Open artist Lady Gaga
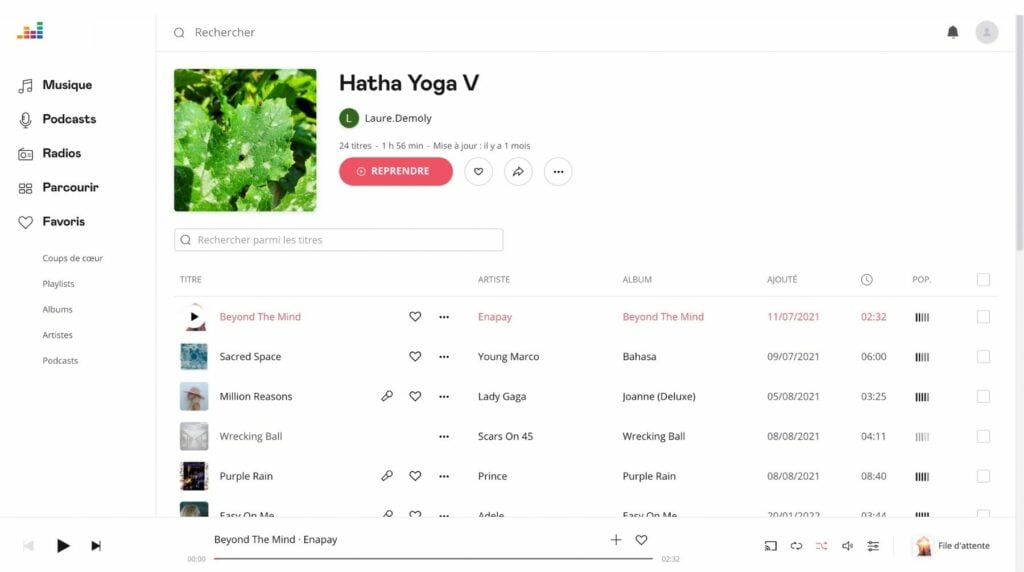The width and height of the screenshot is (1024, 572). point(502,396)
